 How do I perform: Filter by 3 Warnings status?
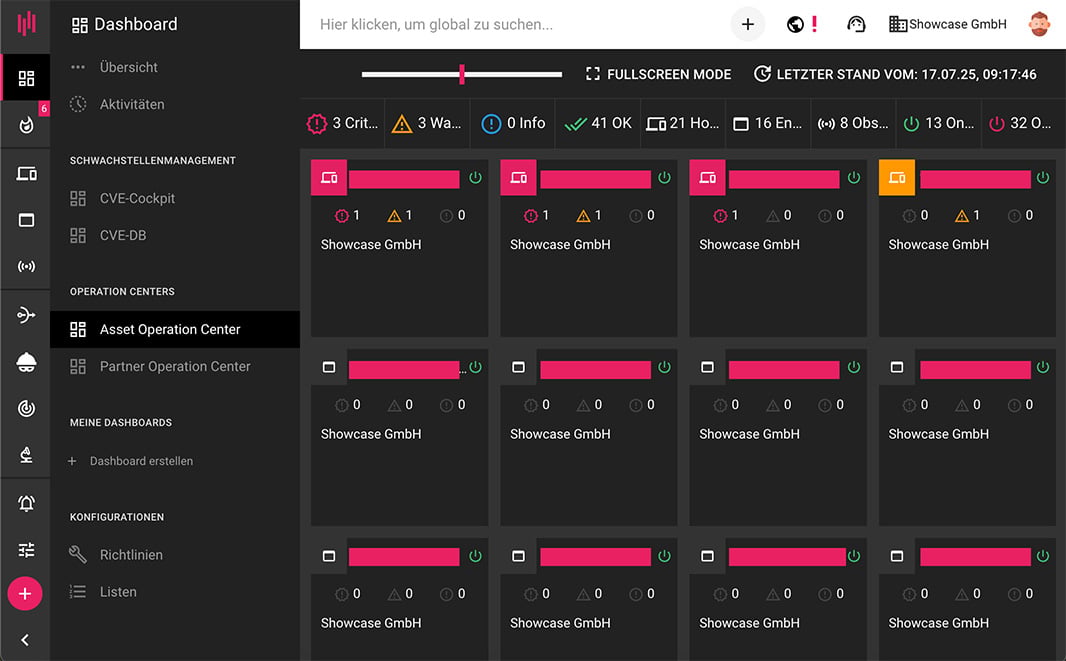coord(427,123)
